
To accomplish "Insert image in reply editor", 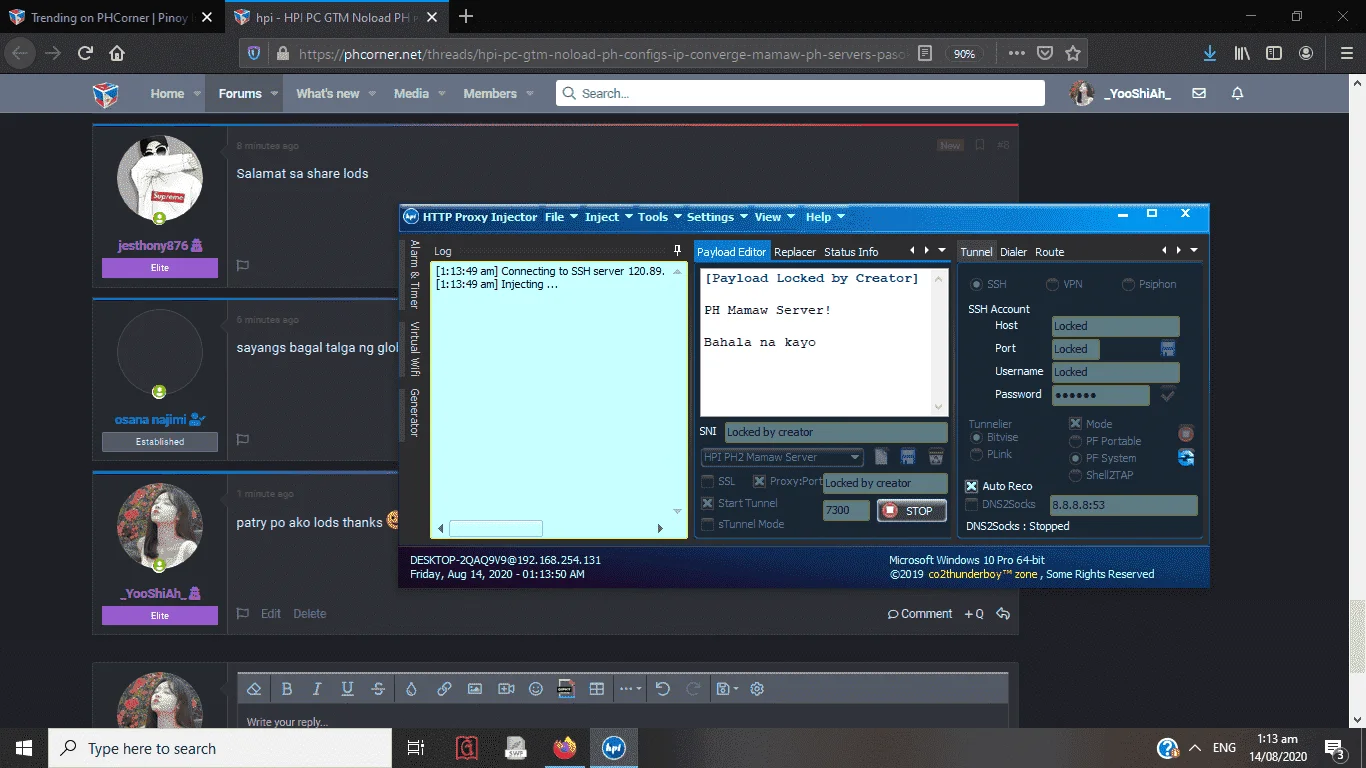I will coord(475,688).
